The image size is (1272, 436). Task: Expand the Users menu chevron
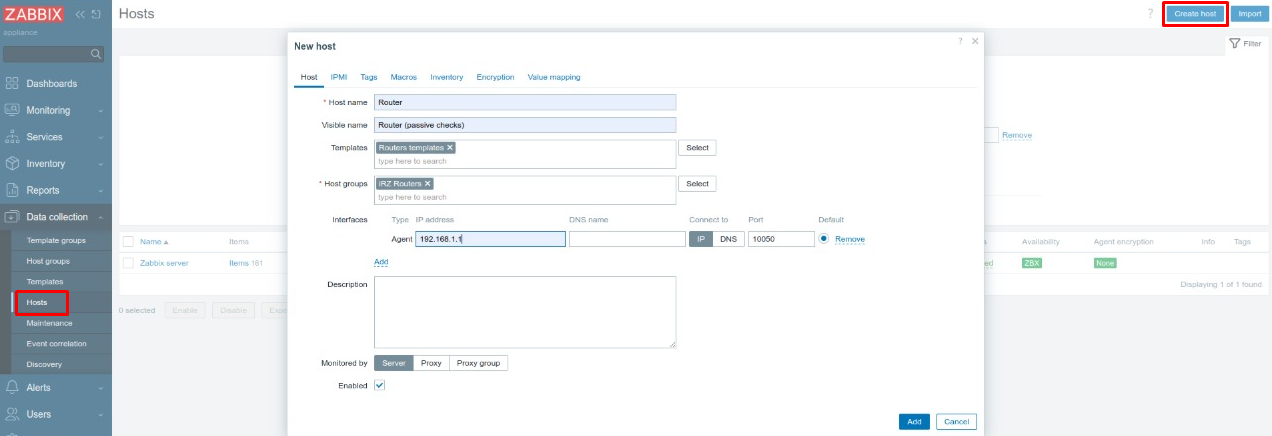(x=101, y=414)
